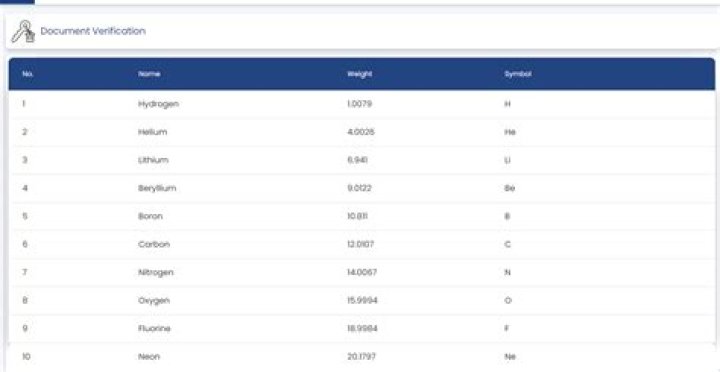Click weight value 6.941
The height and width of the screenshot is (372, 720).
tap(357, 160)
